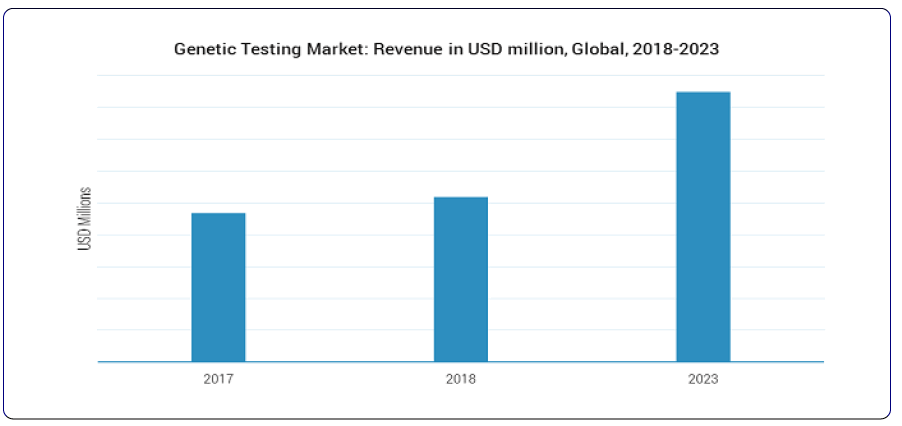Click the base of the 2017 bar
The image size is (902, 426).
point(218,358)
